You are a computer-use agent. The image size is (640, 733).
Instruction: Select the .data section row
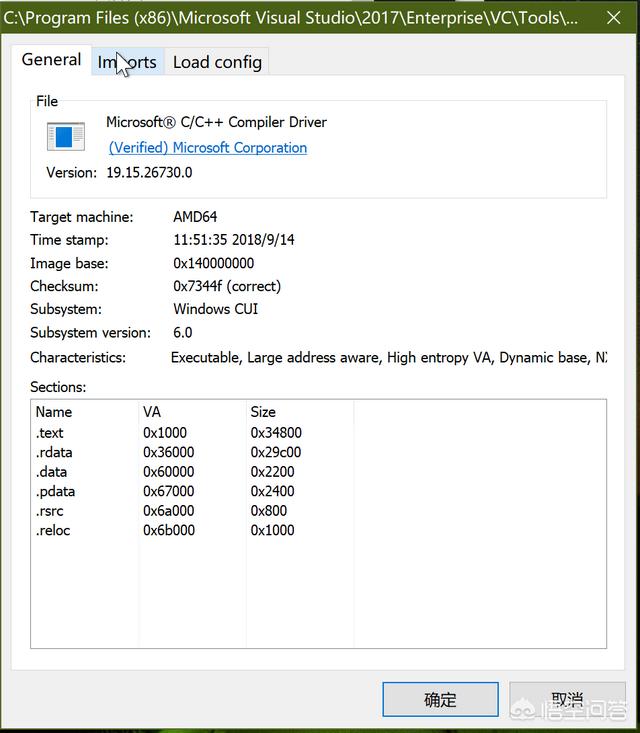tap(318, 472)
